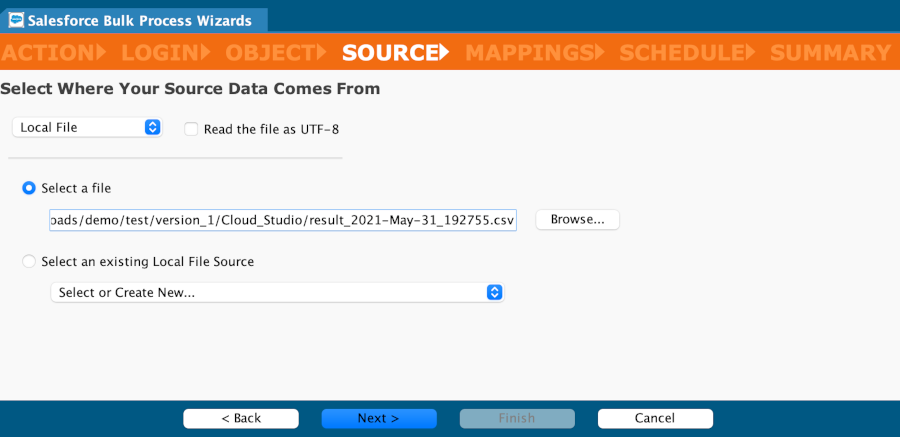Image resolution: width=900 pixels, height=437 pixels.
Task: Click the Browse... button
Action: 577,219
